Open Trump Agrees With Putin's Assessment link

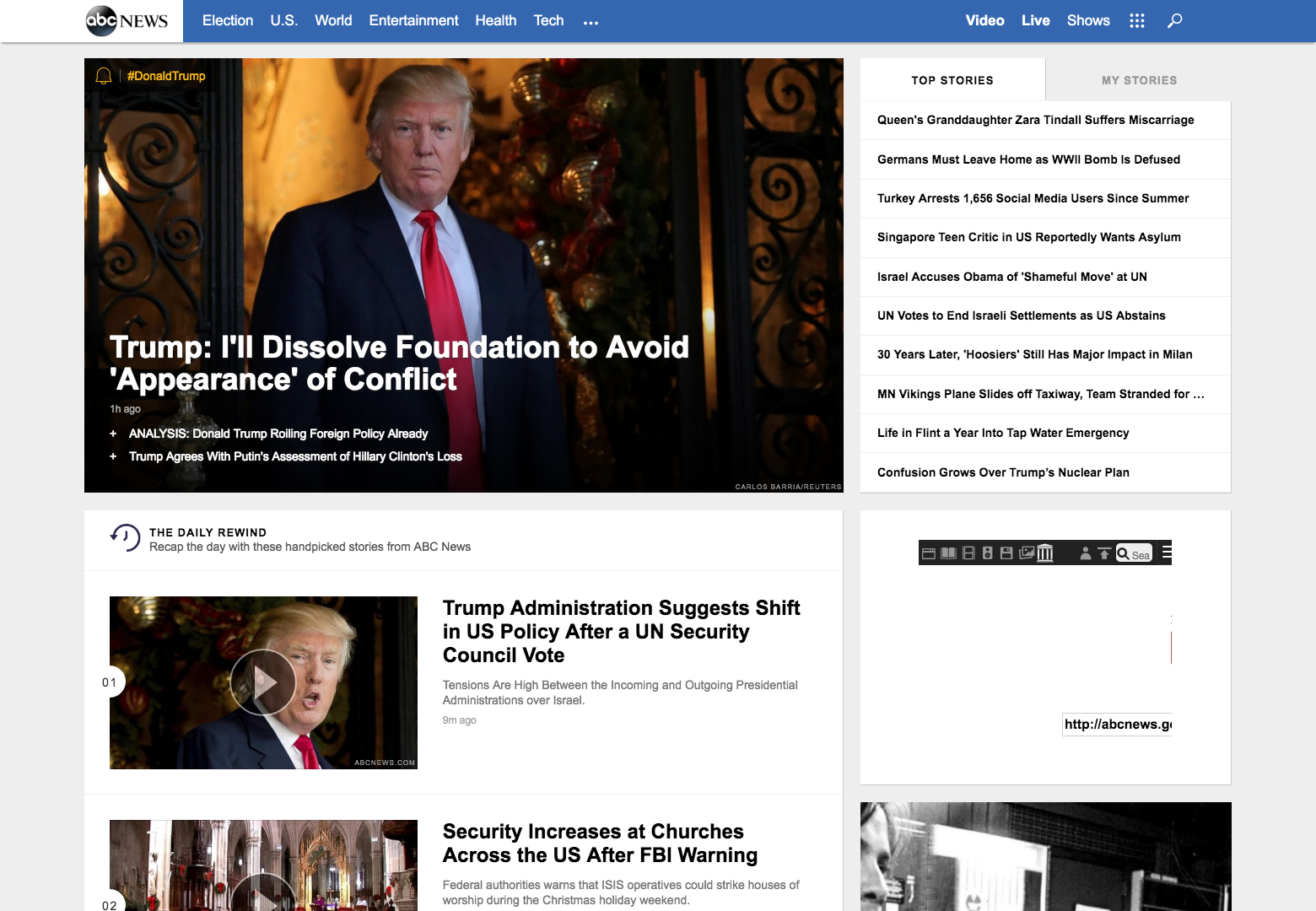(x=295, y=456)
